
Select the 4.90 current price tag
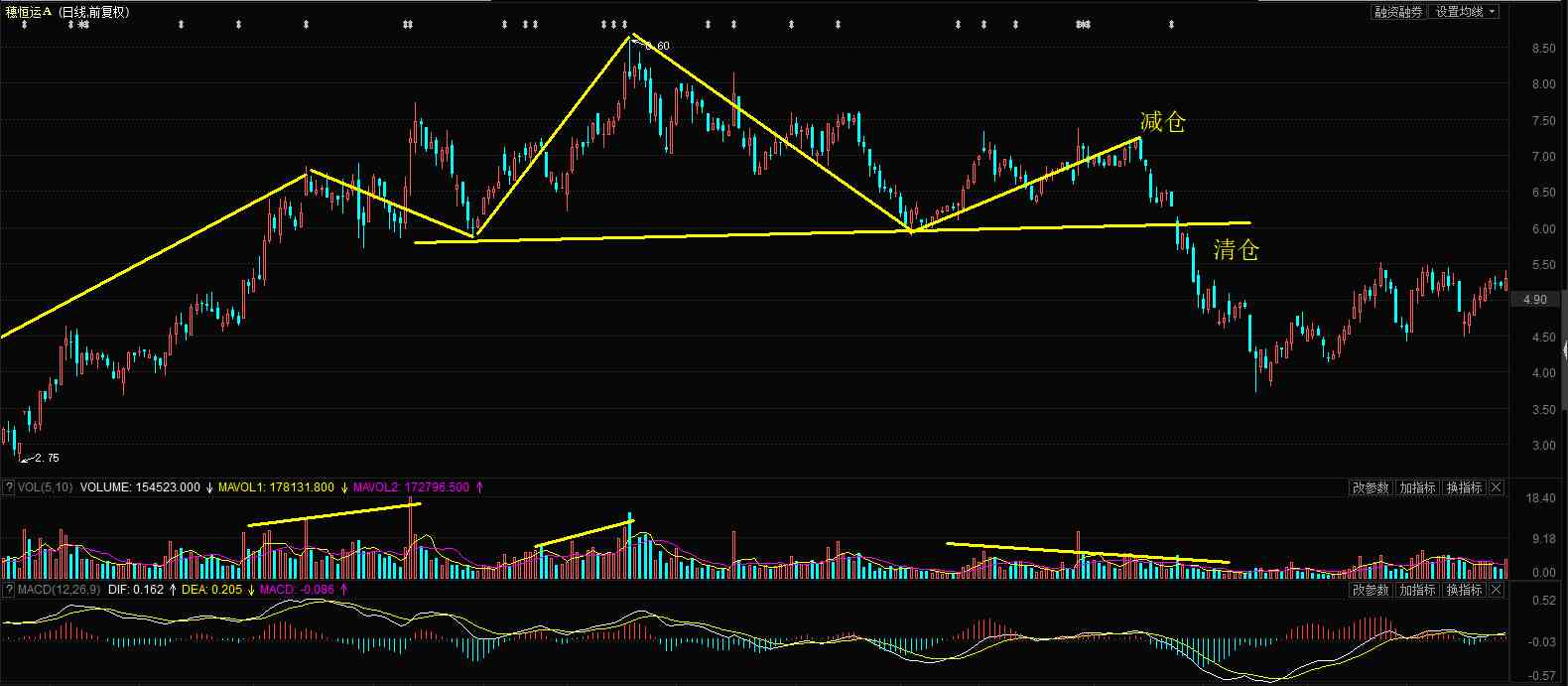pos(1534,299)
